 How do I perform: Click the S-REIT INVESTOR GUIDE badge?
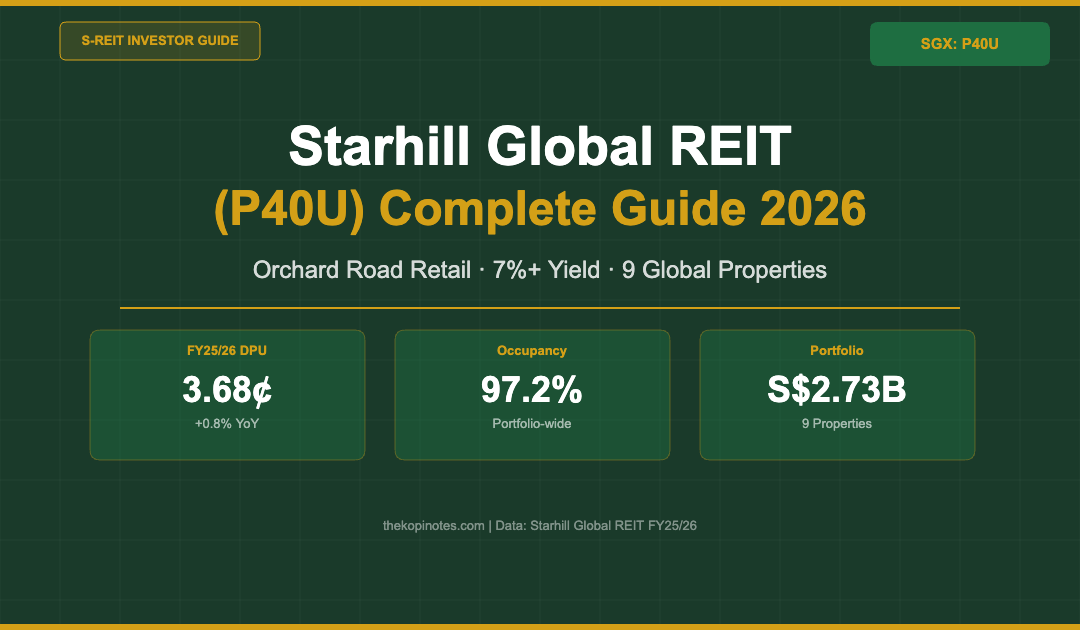coord(160,41)
